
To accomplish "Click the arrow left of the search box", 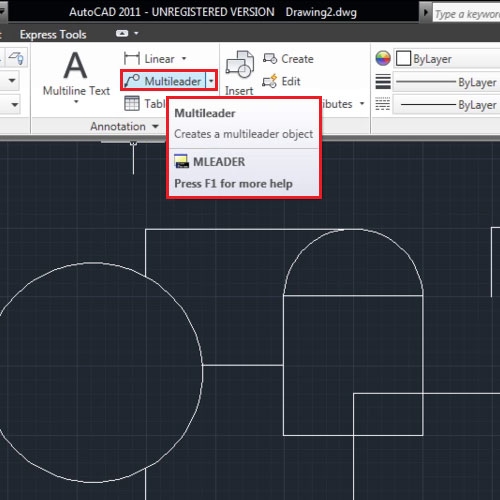I will pos(425,13).
